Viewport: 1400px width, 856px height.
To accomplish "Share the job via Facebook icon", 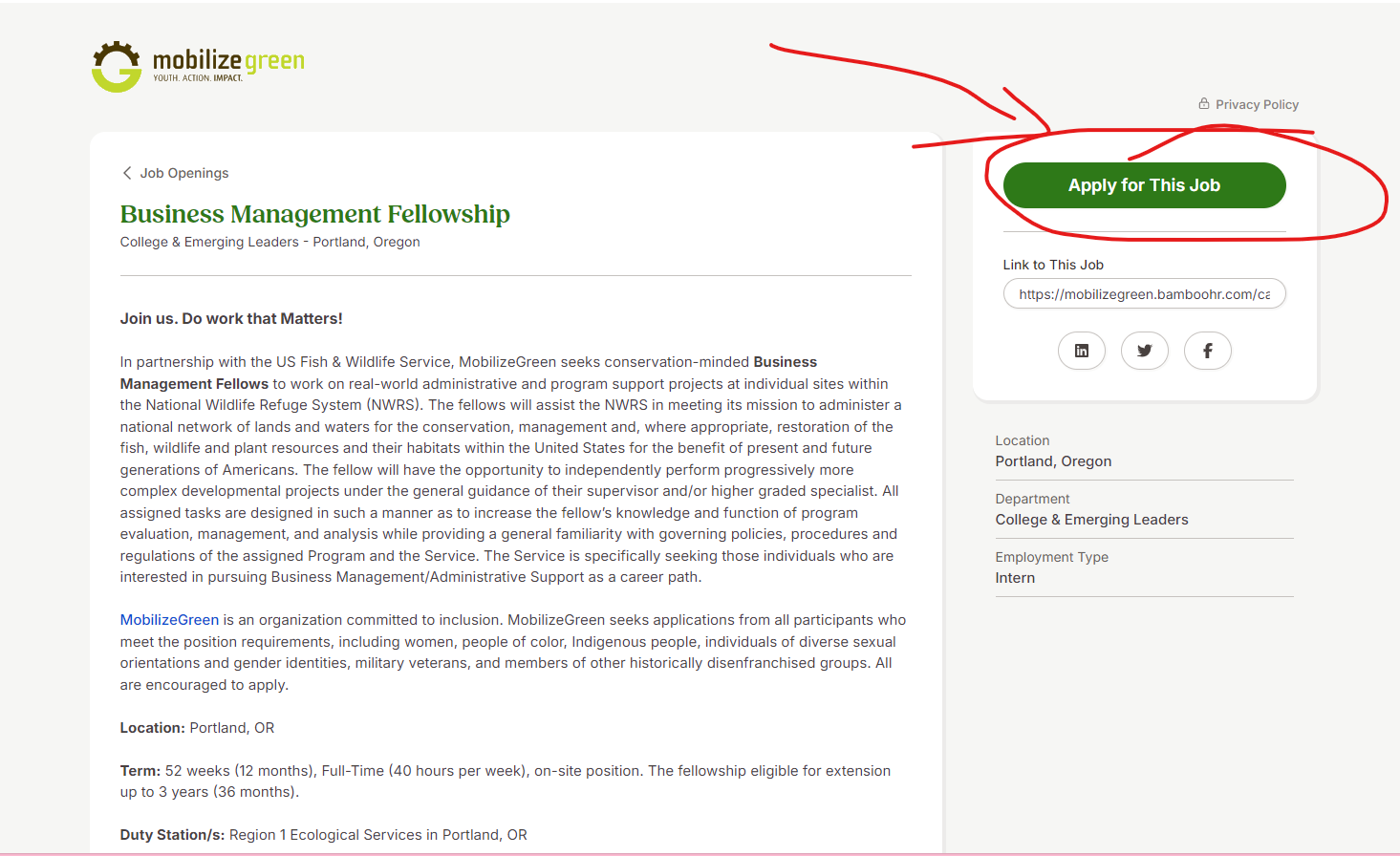I will tap(1207, 351).
